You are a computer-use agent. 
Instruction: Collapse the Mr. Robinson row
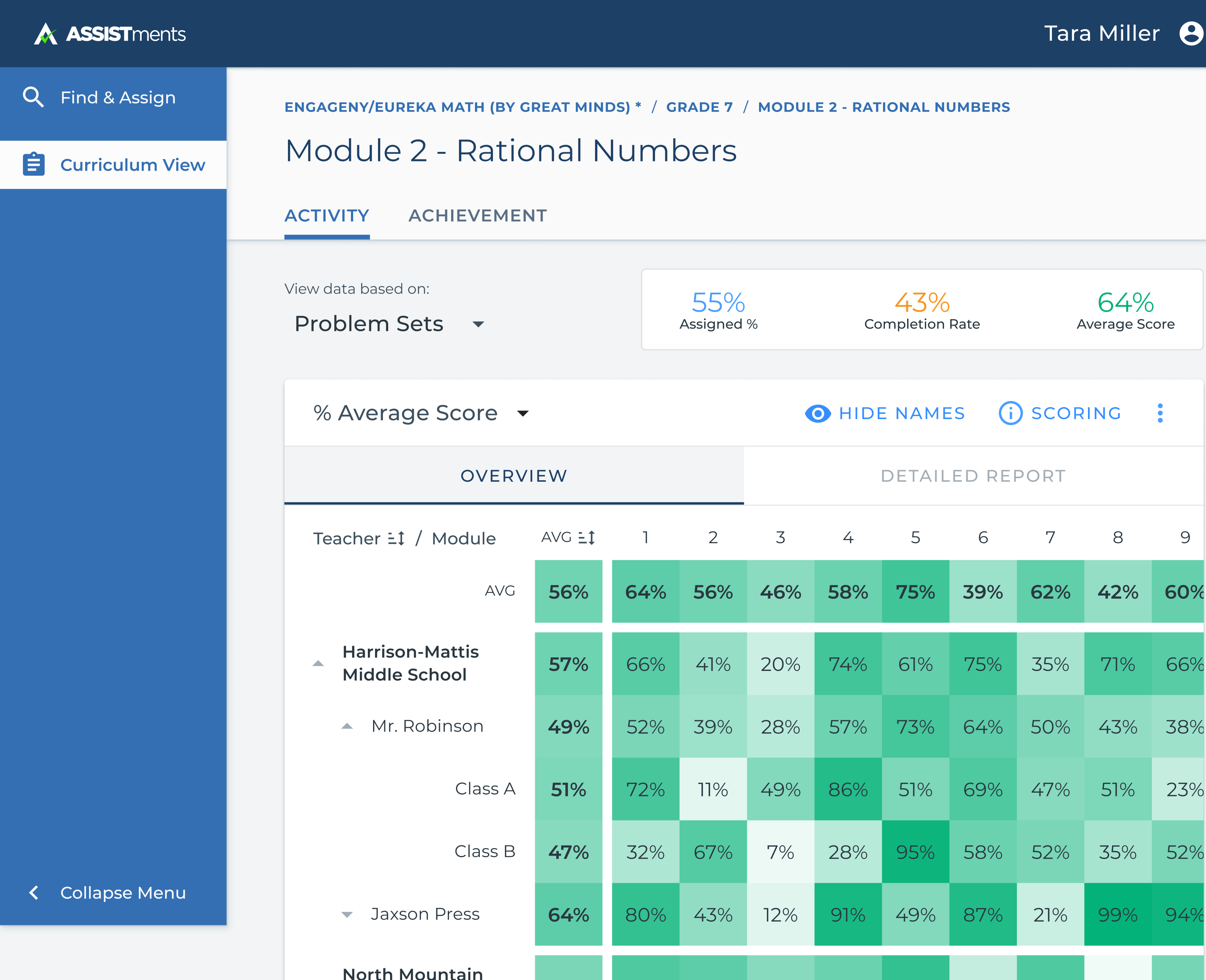[347, 727]
